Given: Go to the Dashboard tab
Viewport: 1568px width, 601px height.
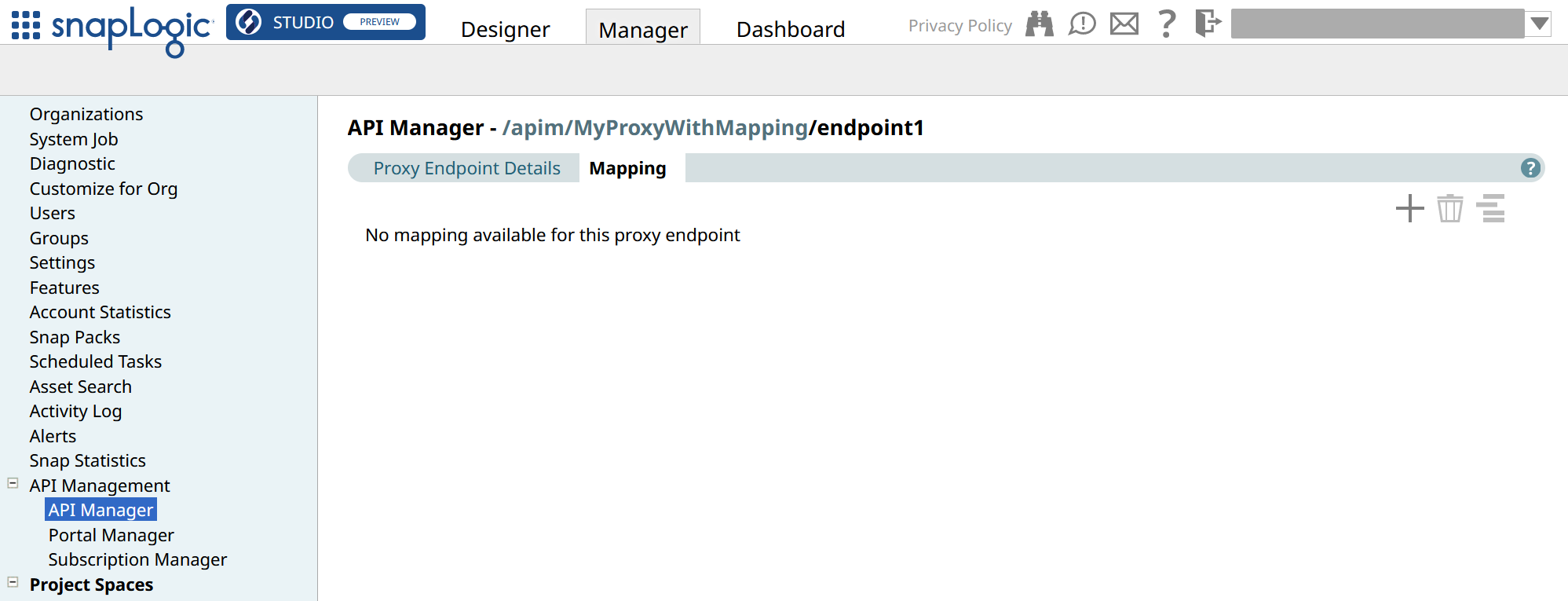Looking at the screenshot, I should click(x=791, y=29).
